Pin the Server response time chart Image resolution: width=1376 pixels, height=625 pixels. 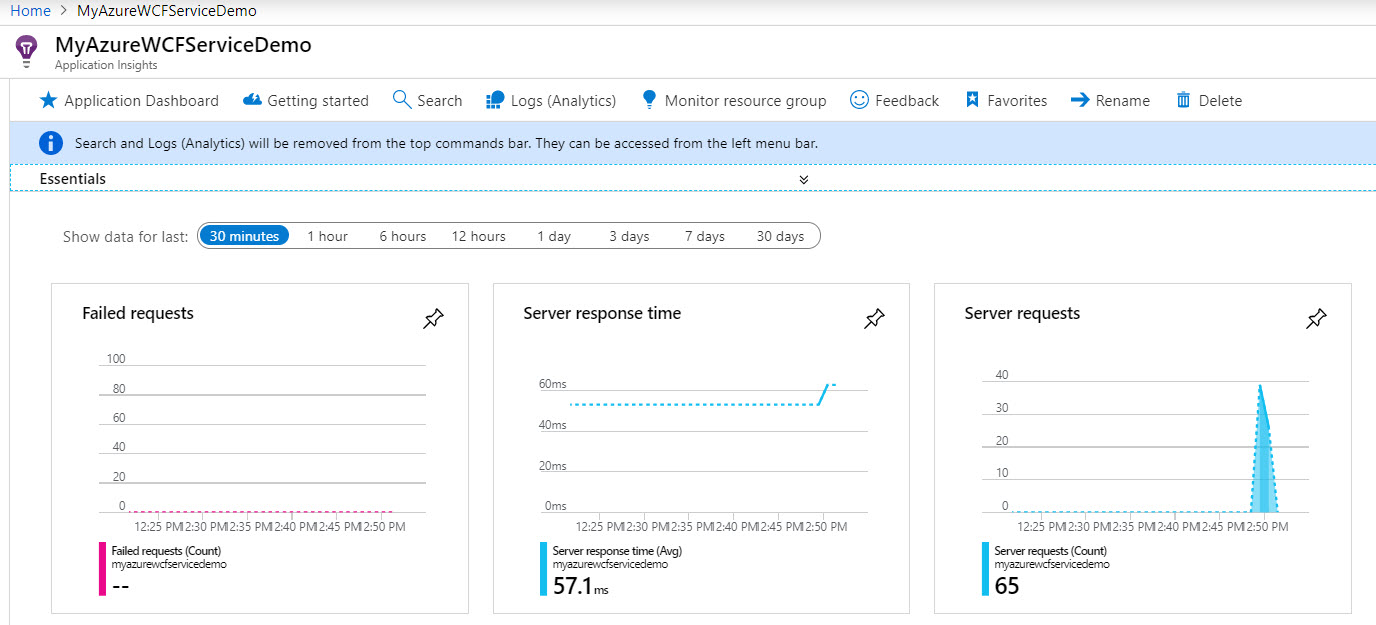pos(874,319)
